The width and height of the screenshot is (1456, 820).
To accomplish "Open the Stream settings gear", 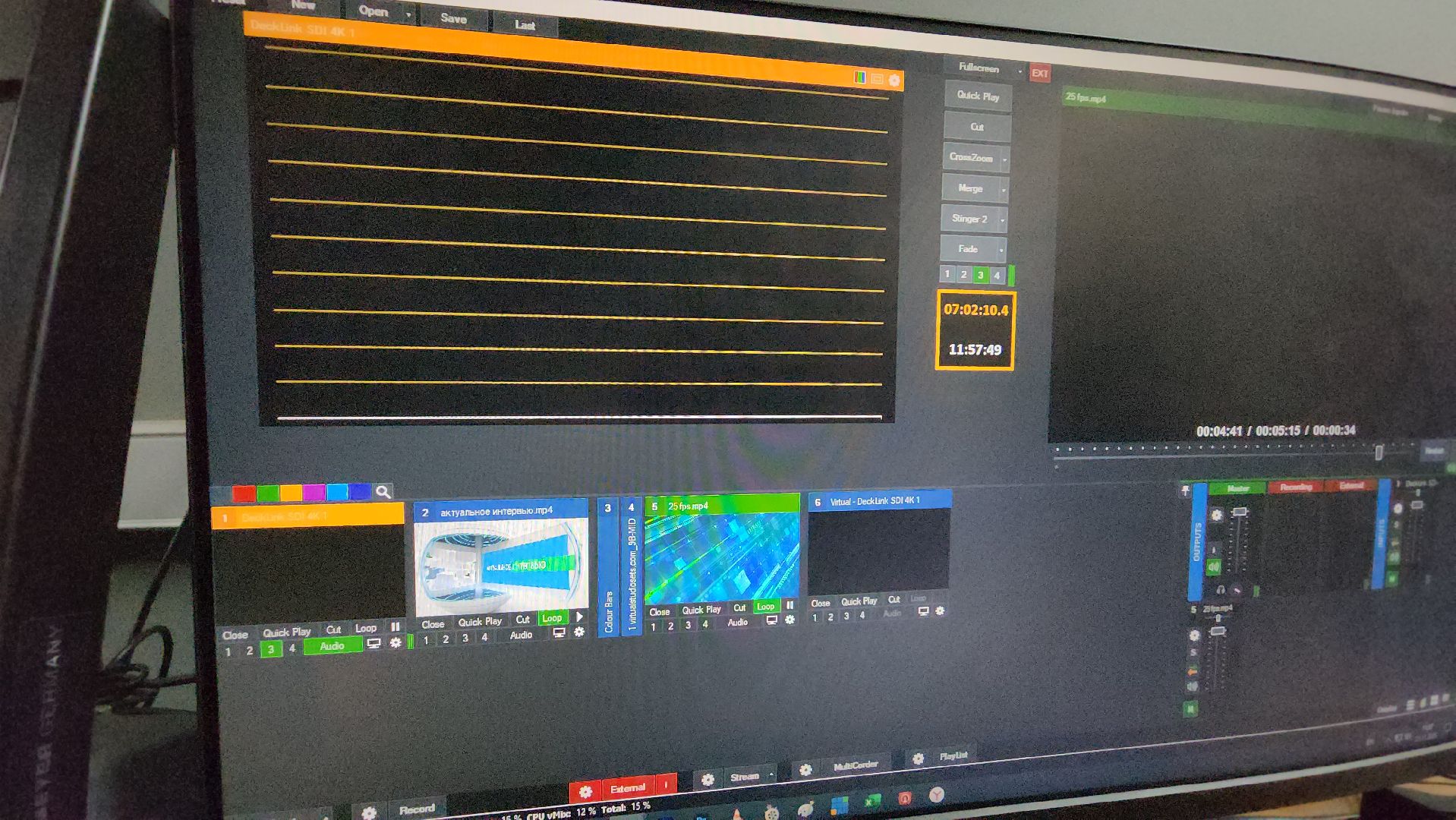I will [708, 780].
